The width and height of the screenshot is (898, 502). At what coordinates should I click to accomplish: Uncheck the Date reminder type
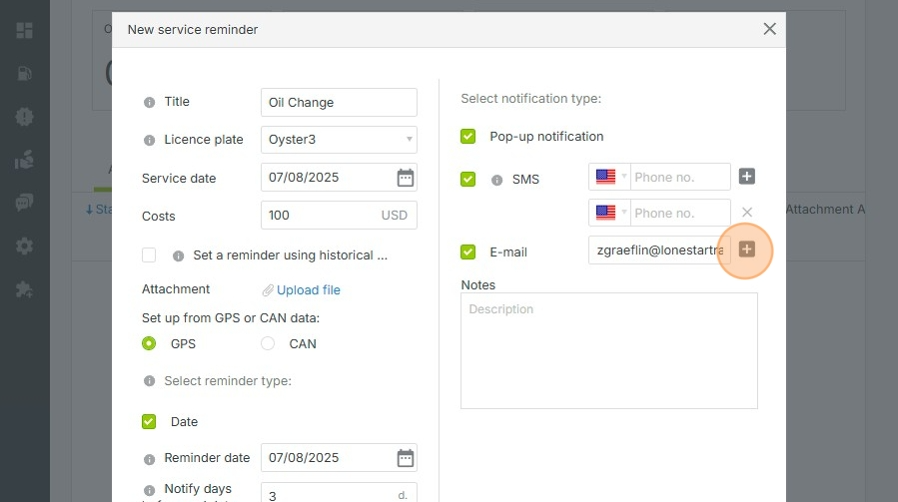point(149,422)
